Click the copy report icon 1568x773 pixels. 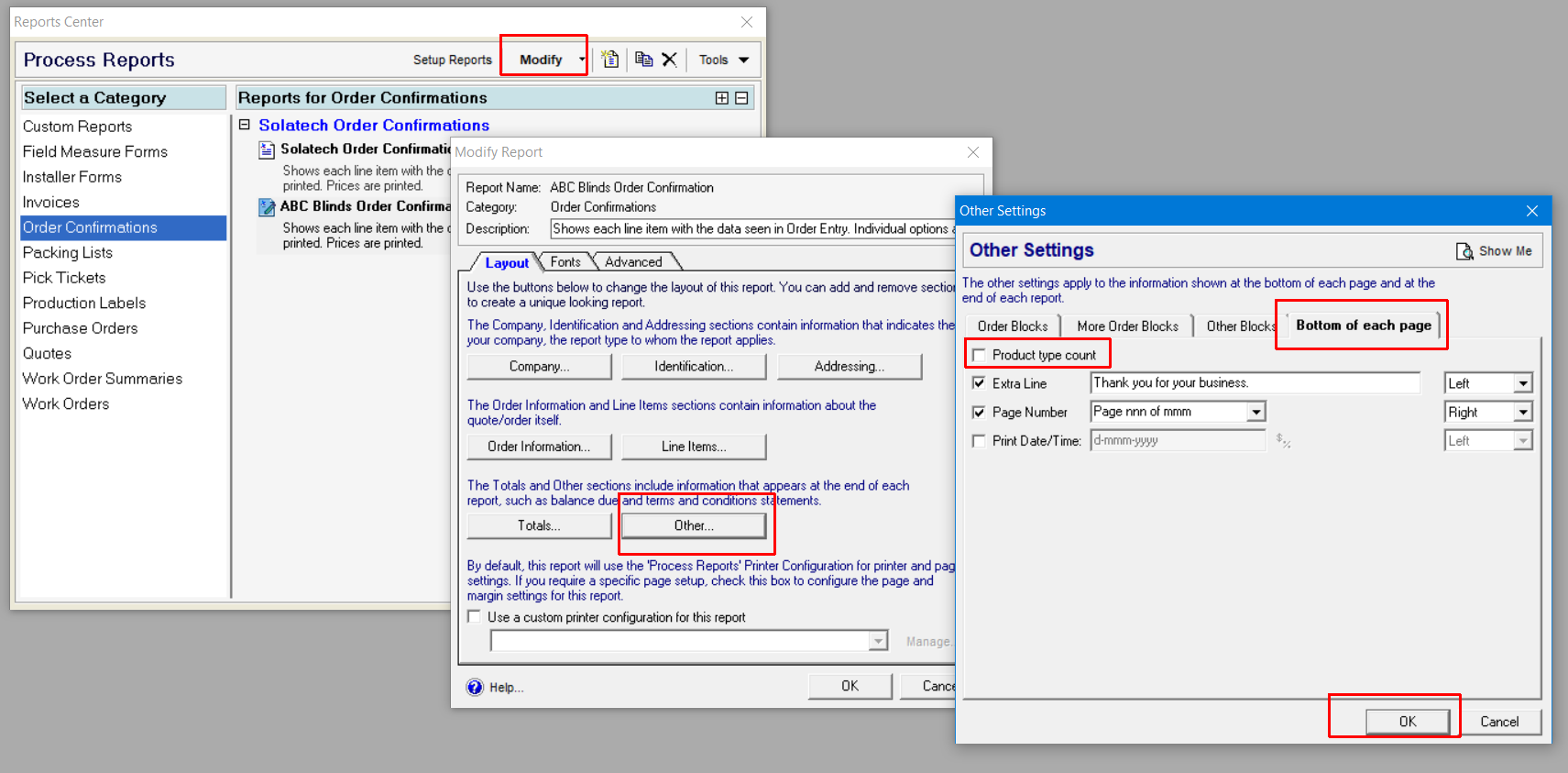pyautogui.click(x=644, y=60)
